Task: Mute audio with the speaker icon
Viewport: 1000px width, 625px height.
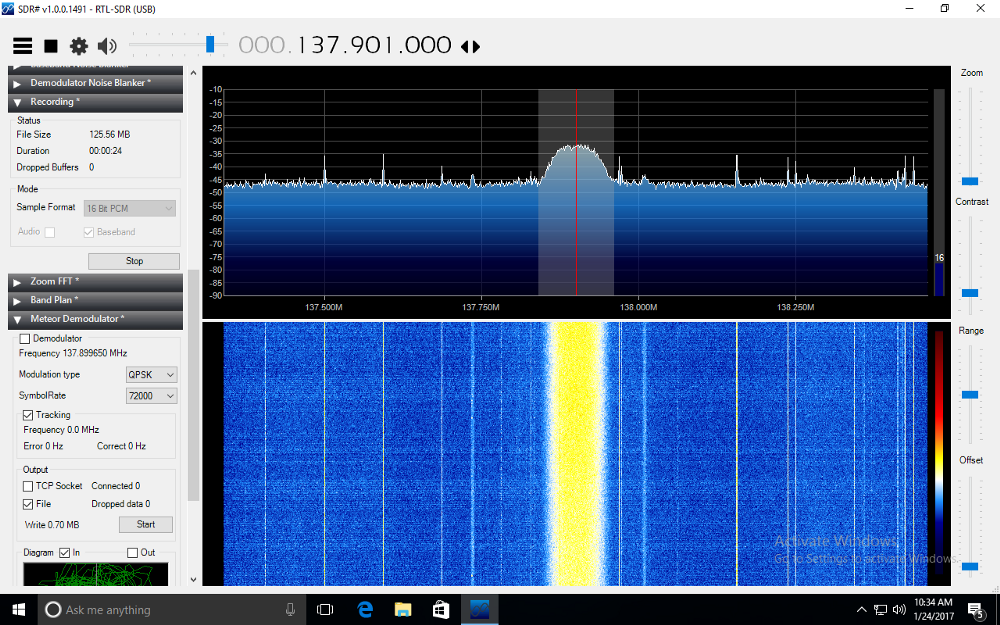Action: point(107,46)
